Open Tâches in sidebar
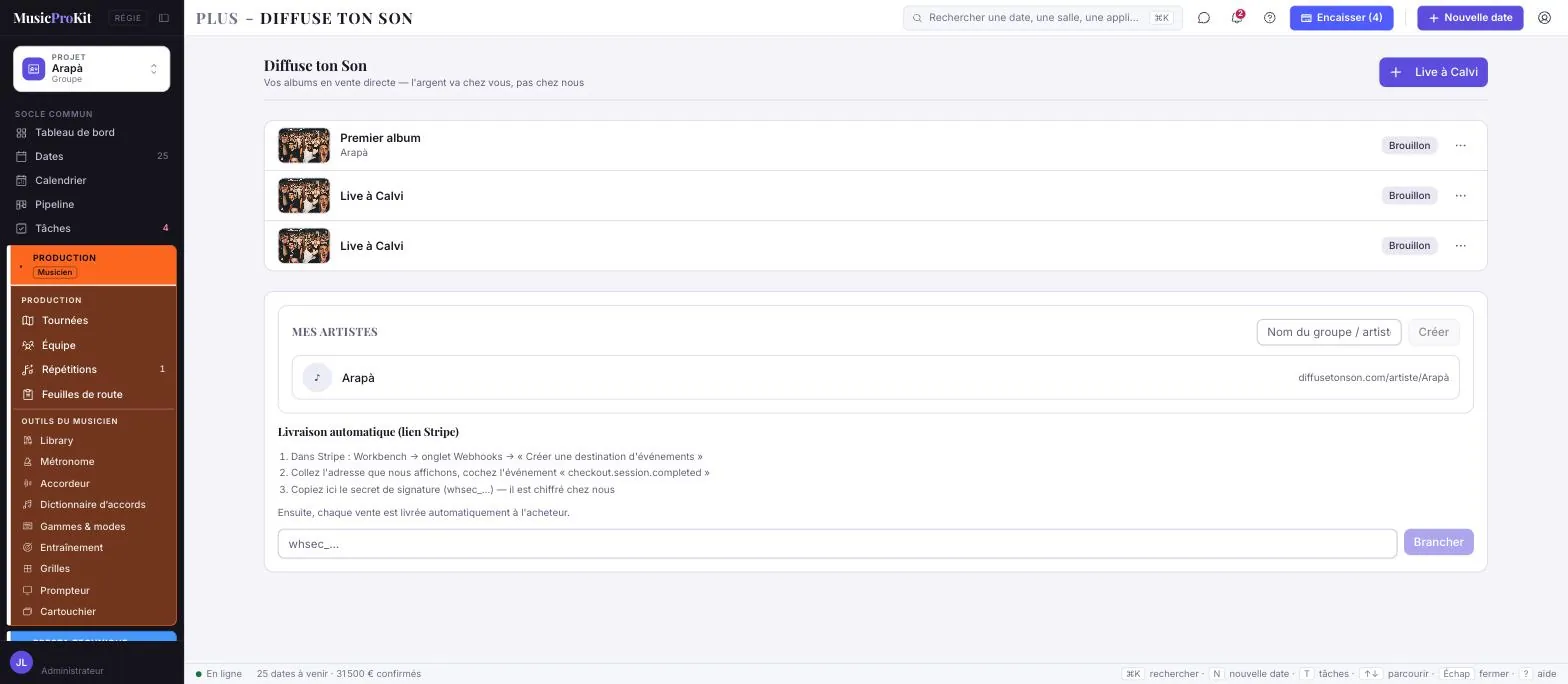 [x=91, y=229]
